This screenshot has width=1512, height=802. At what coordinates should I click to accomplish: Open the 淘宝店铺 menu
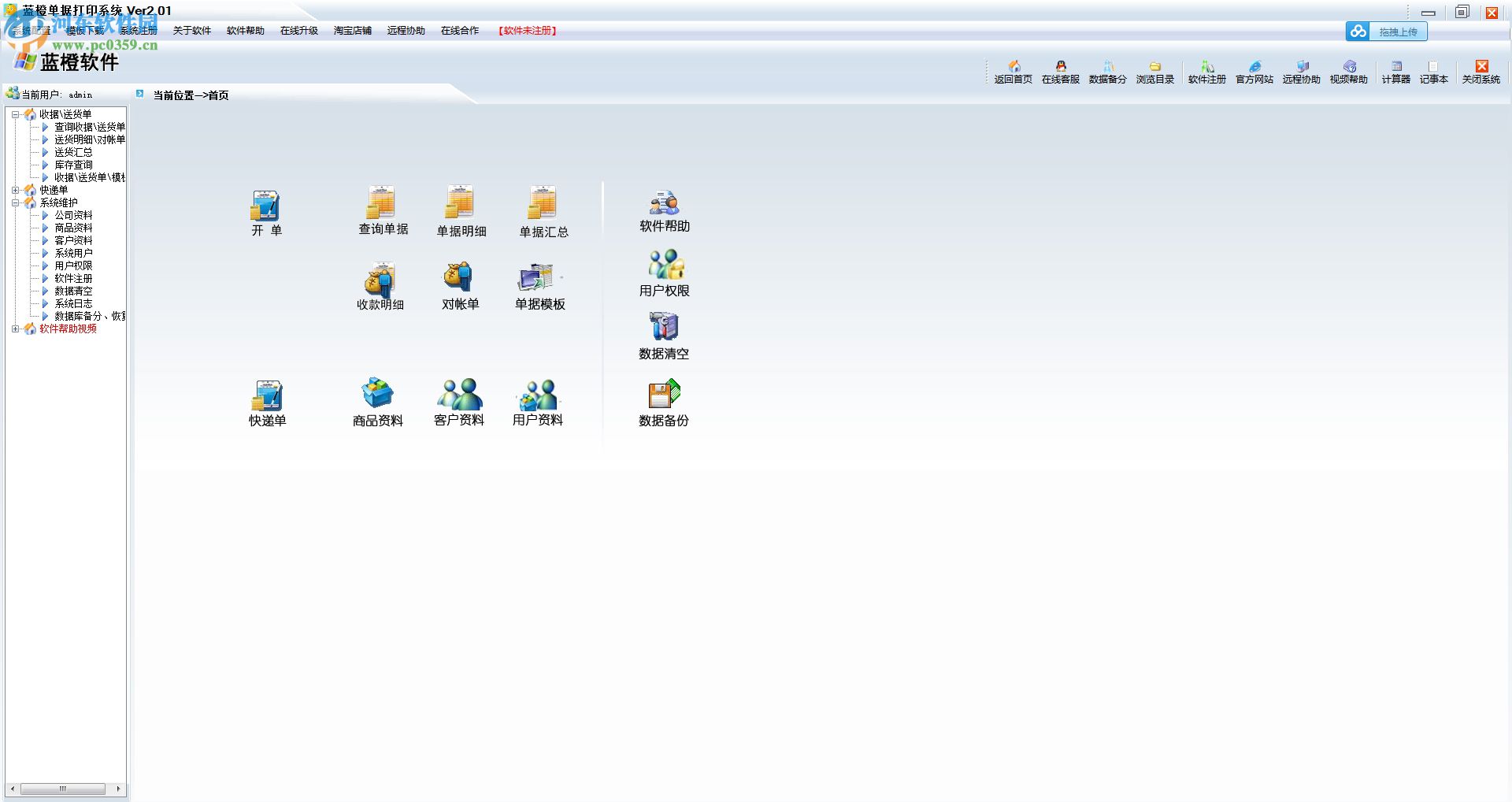(x=353, y=31)
